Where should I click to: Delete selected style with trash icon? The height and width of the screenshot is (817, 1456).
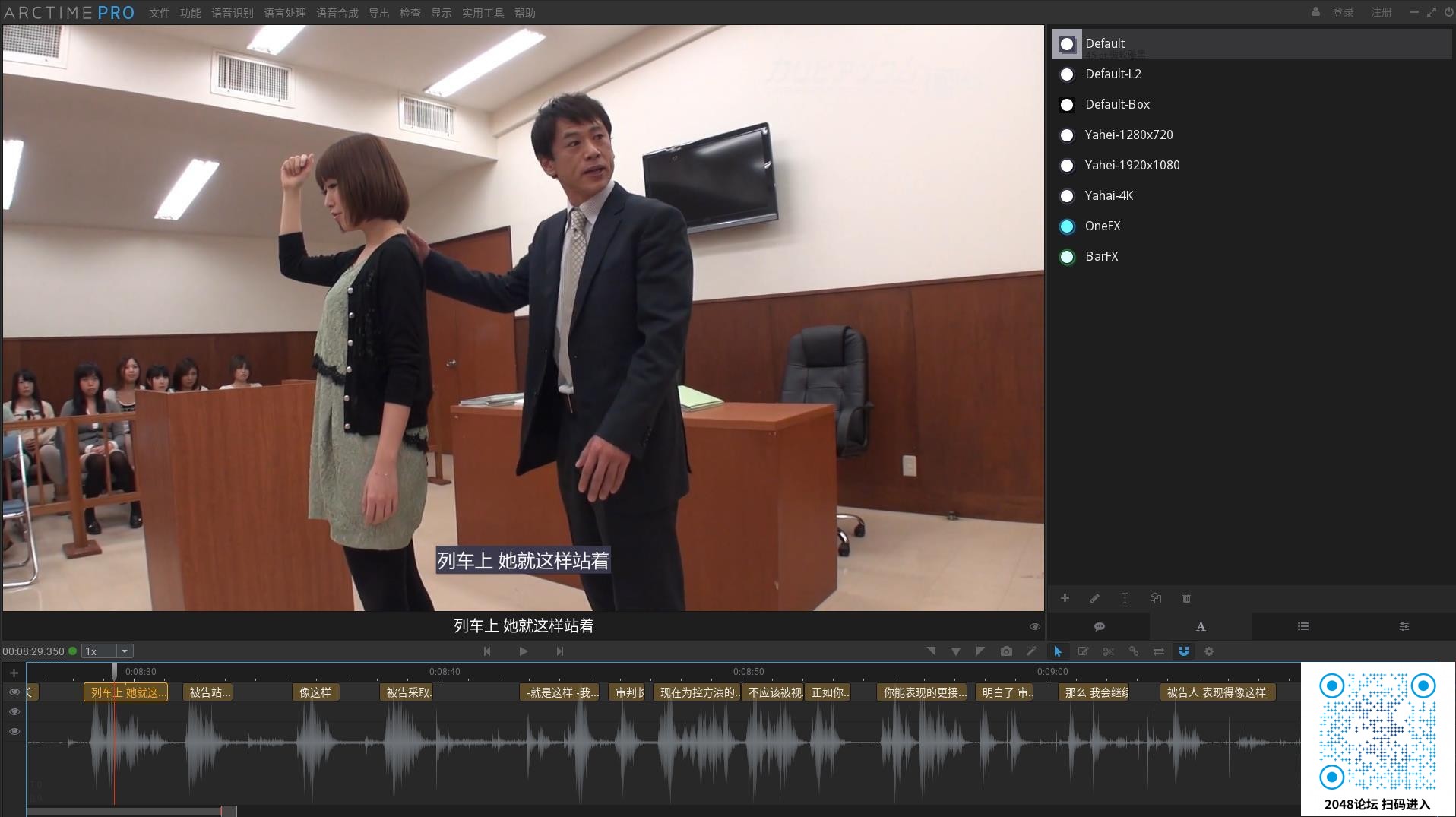click(1186, 598)
